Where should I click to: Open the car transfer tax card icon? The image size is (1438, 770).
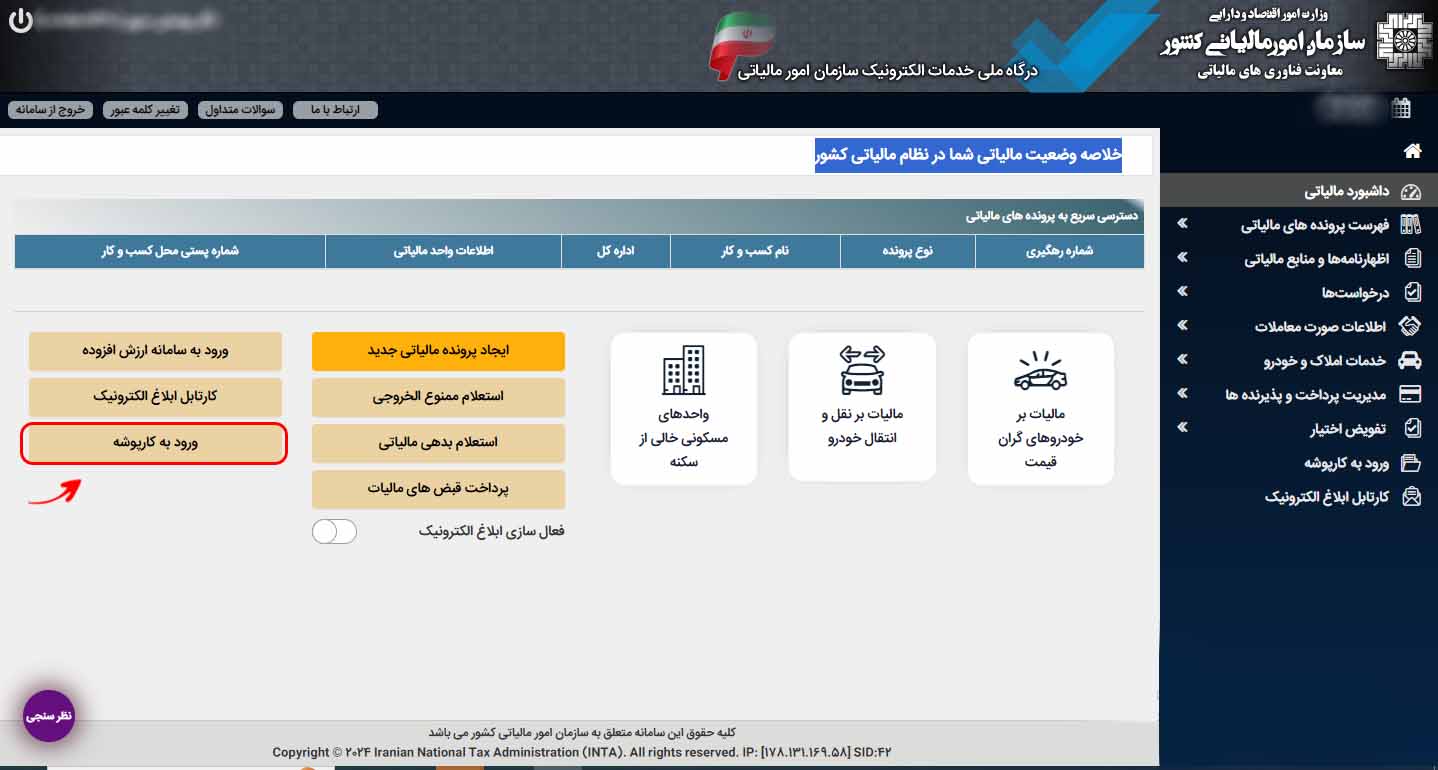[862, 369]
